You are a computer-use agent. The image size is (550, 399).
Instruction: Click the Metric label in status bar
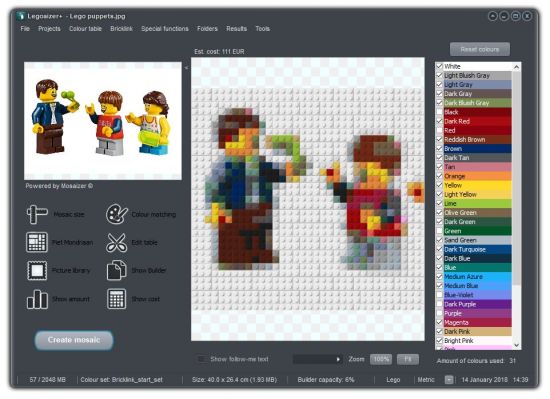point(426,380)
